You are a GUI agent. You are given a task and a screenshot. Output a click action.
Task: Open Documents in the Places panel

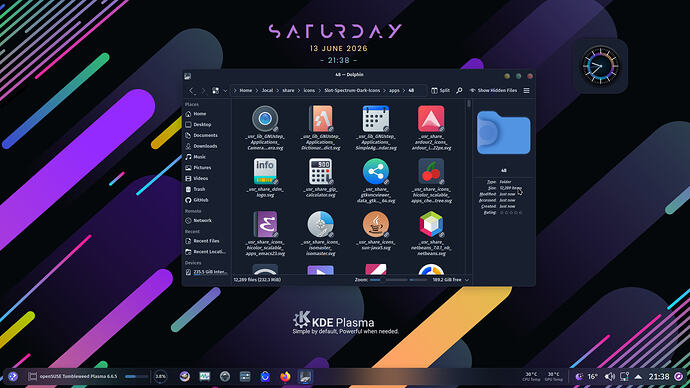tap(206, 135)
